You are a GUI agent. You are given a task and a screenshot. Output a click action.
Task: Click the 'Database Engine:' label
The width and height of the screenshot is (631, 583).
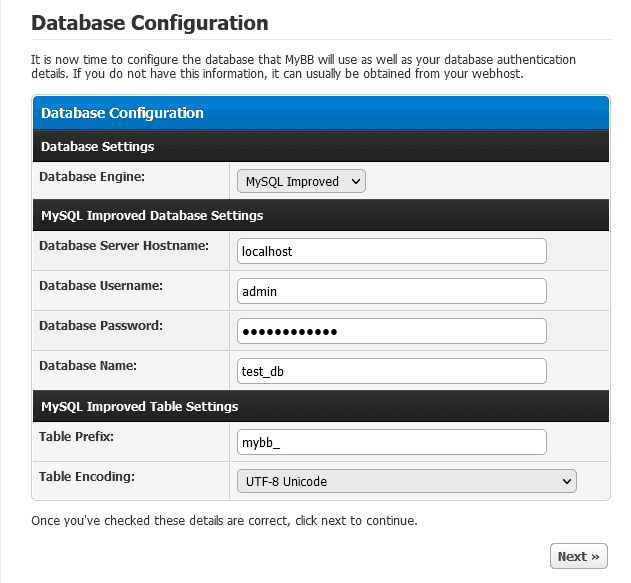tap(92, 177)
